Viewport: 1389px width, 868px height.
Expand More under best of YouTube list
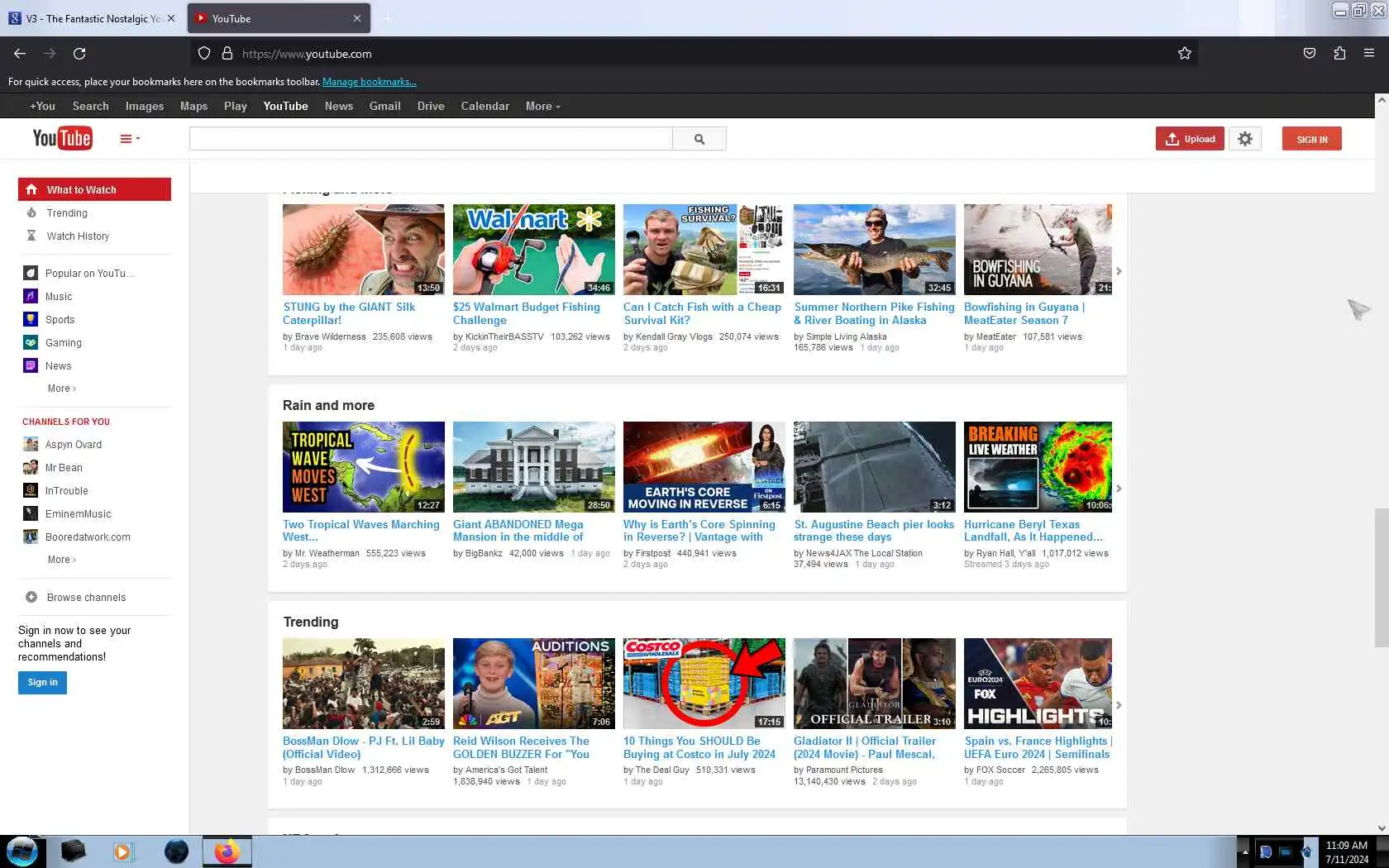click(61, 389)
